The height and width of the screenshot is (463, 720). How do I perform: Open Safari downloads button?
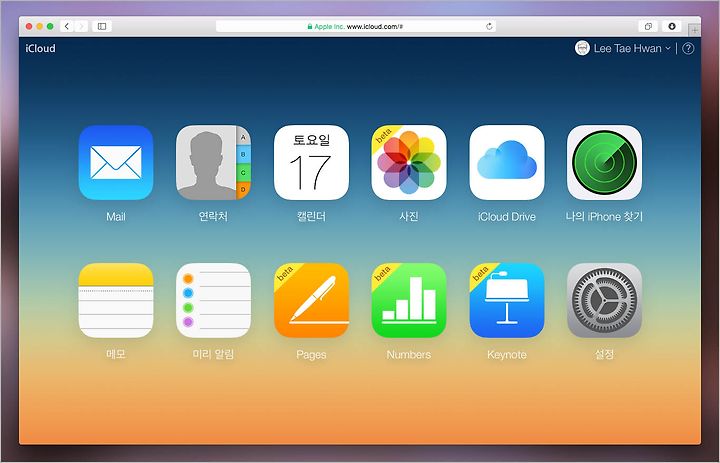(x=671, y=26)
